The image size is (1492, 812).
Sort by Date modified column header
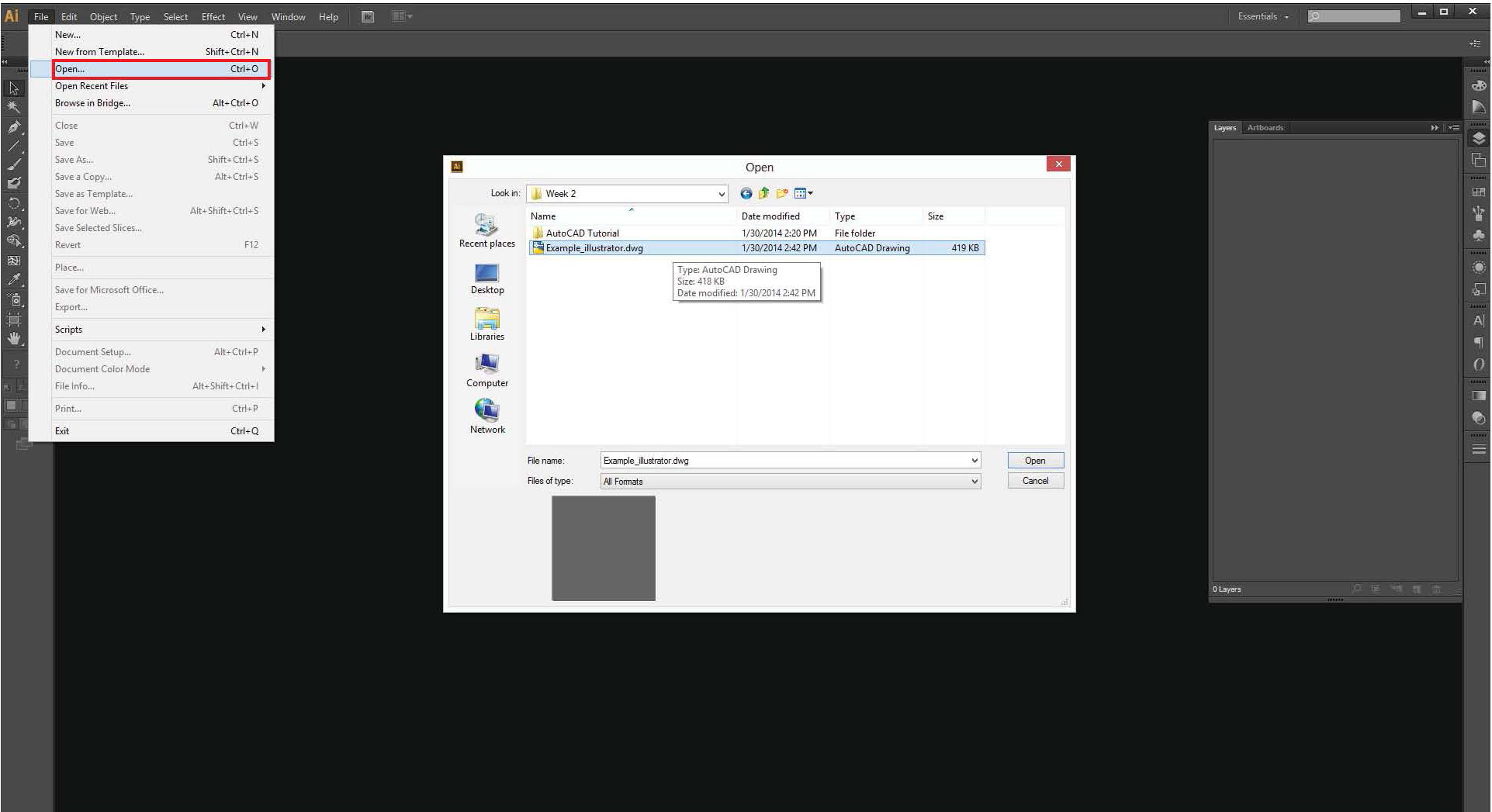(x=782, y=216)
